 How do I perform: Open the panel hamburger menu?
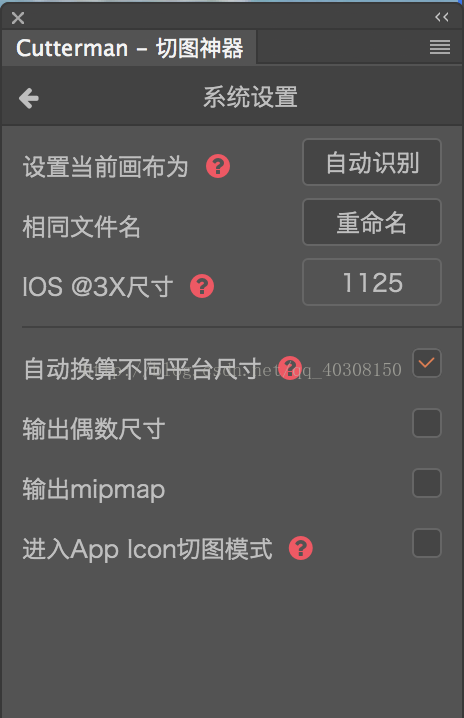click(x=440, y=47)
